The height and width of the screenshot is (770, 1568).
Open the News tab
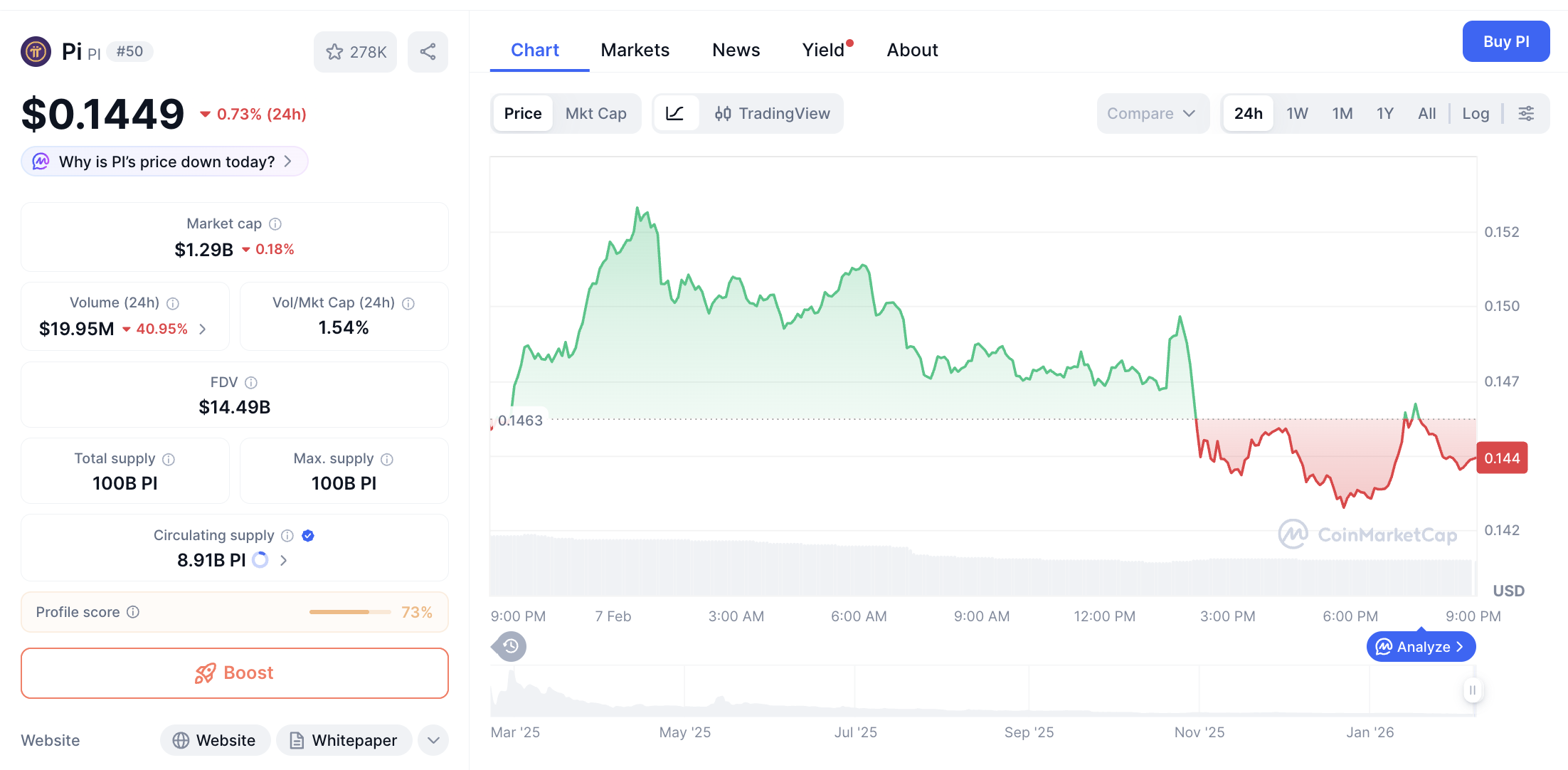[x=736, y=50]
